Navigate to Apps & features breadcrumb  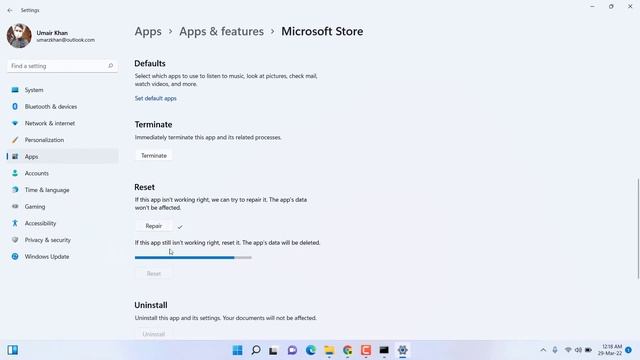tap(222, 31)
